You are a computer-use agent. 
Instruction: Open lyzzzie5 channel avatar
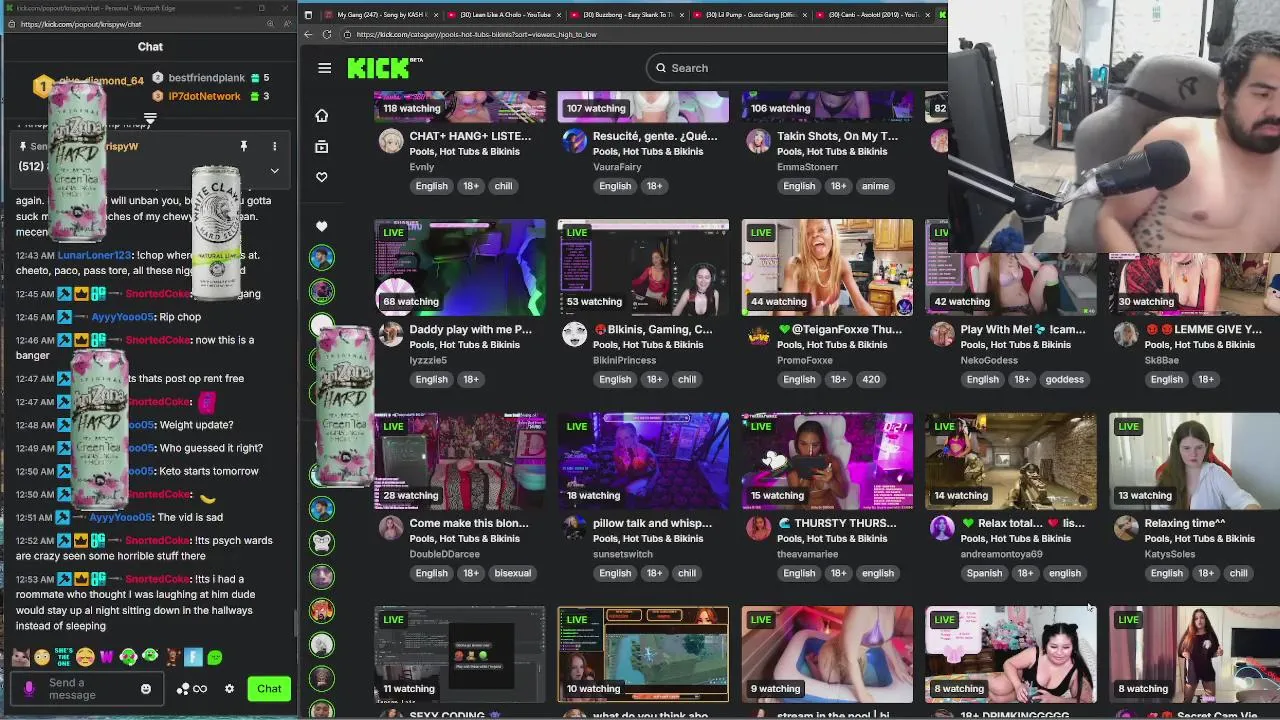coord(391,334)
